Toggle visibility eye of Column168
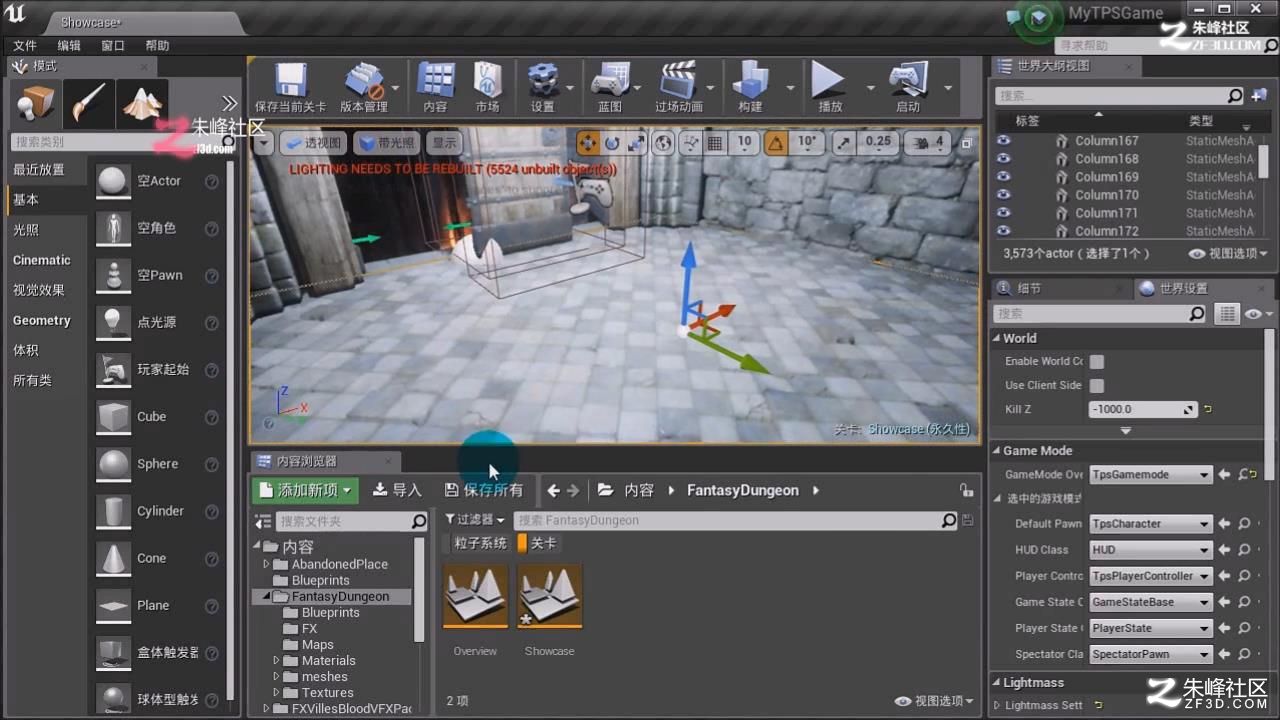 1004,159
